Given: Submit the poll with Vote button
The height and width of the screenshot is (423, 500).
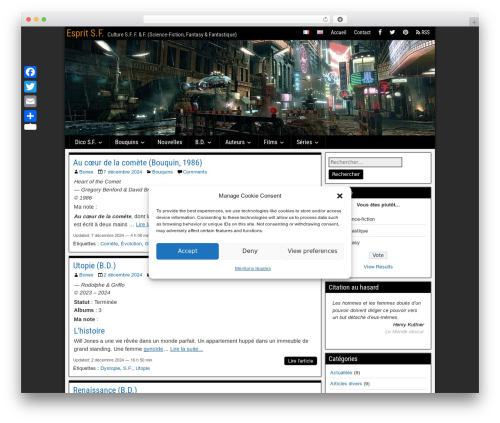Looking at the screenshot, I should (378, 255).
